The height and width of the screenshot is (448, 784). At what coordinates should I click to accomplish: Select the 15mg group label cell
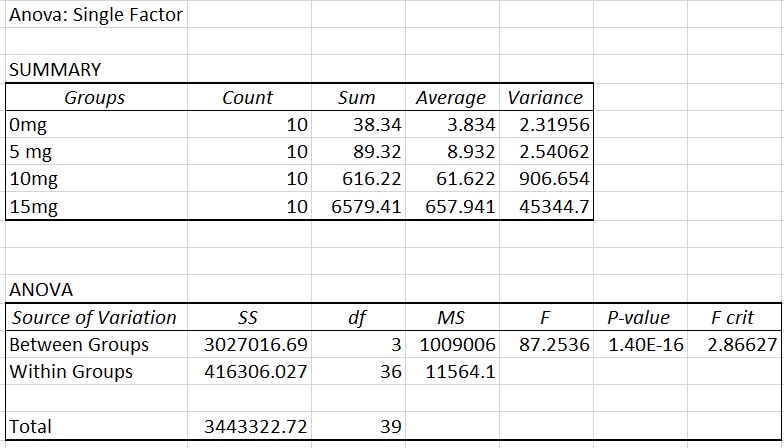click(33, 208)
